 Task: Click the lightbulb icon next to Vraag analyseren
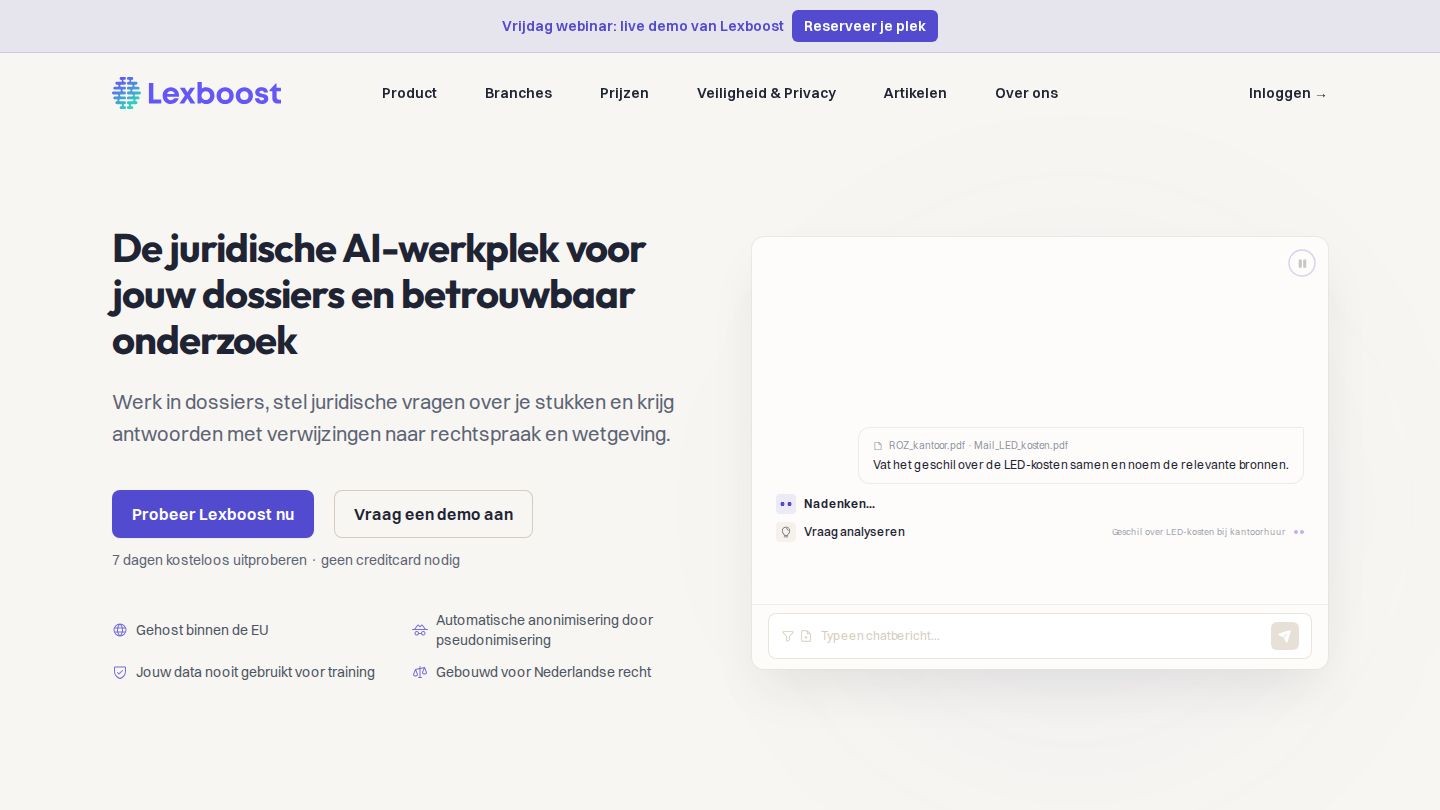pos(786,532)
